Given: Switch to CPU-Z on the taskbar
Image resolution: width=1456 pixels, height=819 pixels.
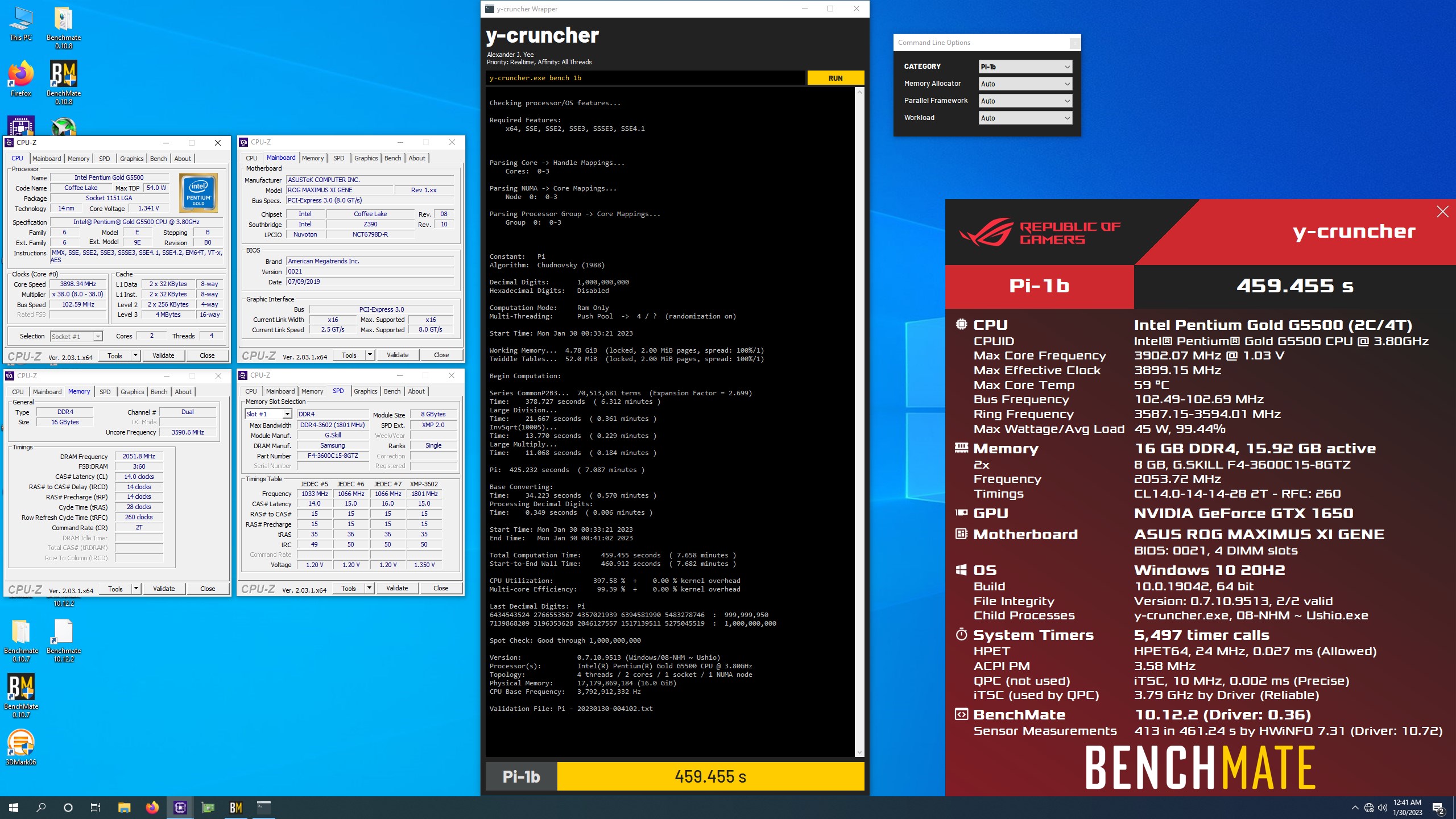Looking at the screenshot, I should tap(180, 808).
